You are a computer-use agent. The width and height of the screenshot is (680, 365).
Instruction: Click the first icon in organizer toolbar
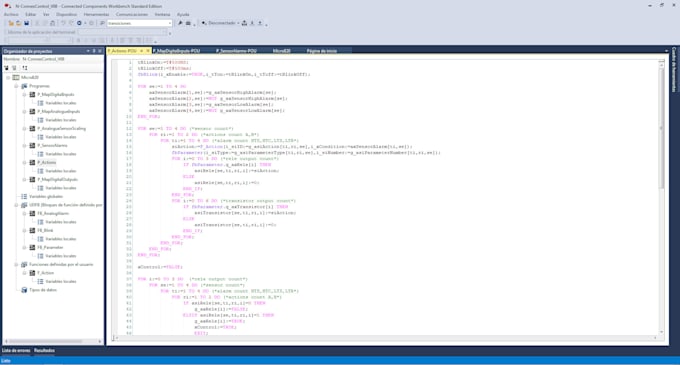[x=7, y=68]
